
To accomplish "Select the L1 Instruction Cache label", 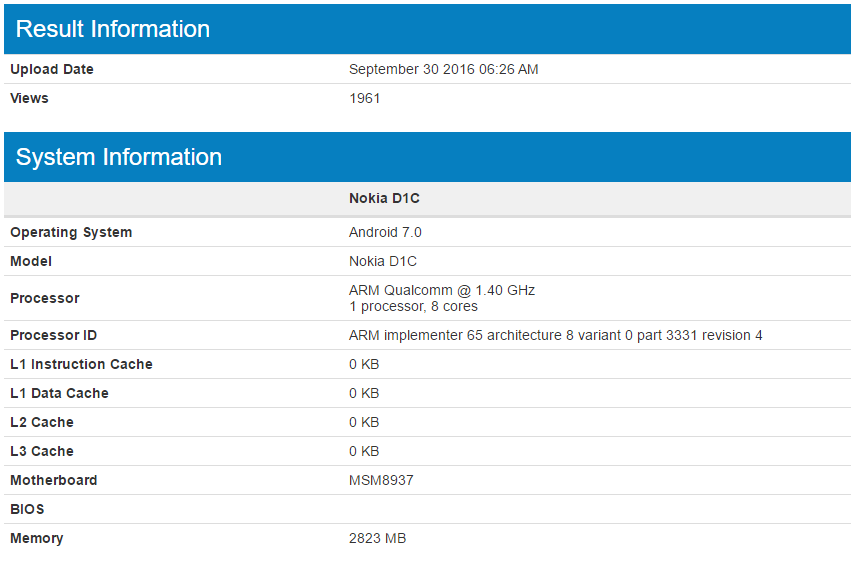I will coord(81,364).
